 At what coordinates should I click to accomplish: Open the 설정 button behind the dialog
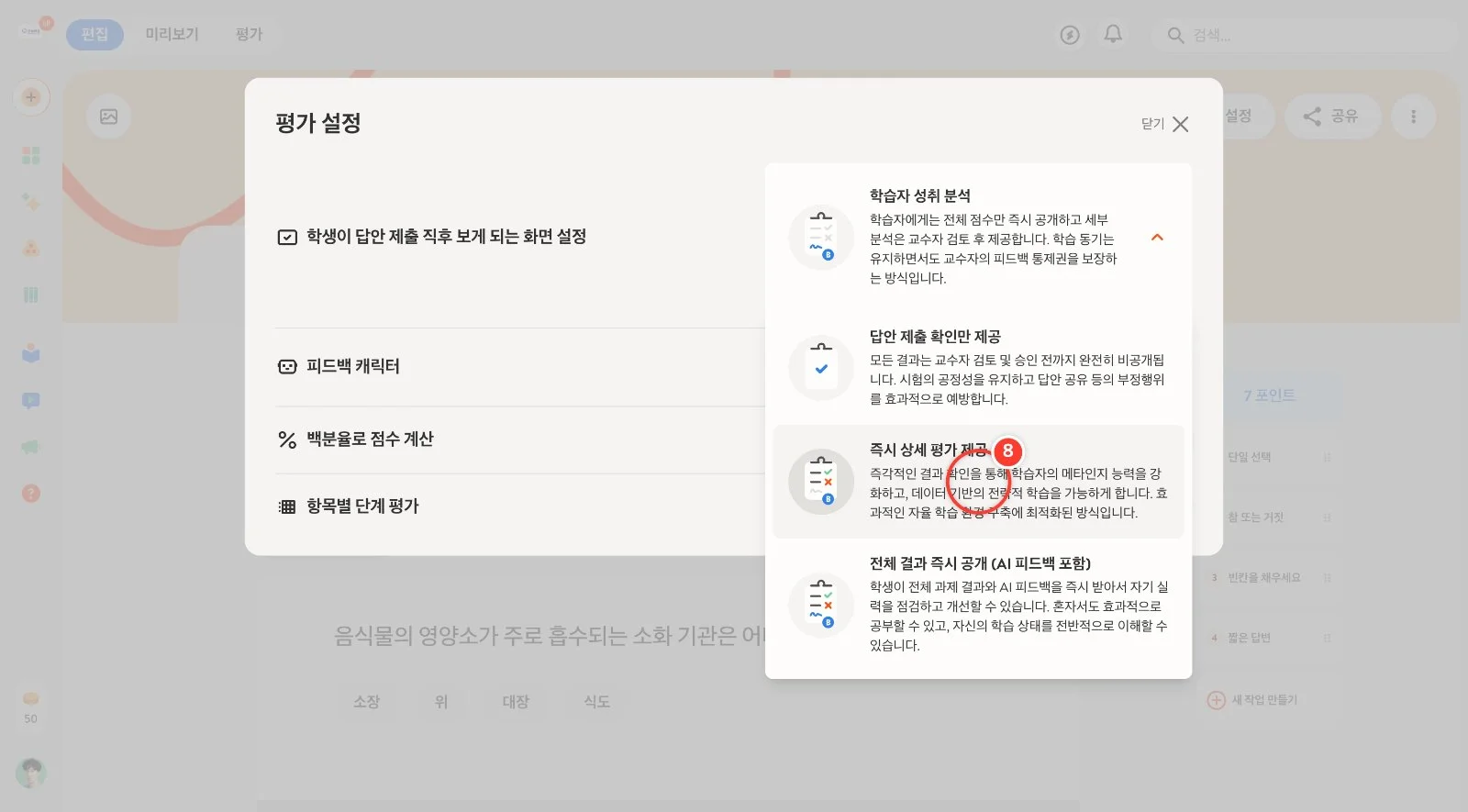[1239, 117]
